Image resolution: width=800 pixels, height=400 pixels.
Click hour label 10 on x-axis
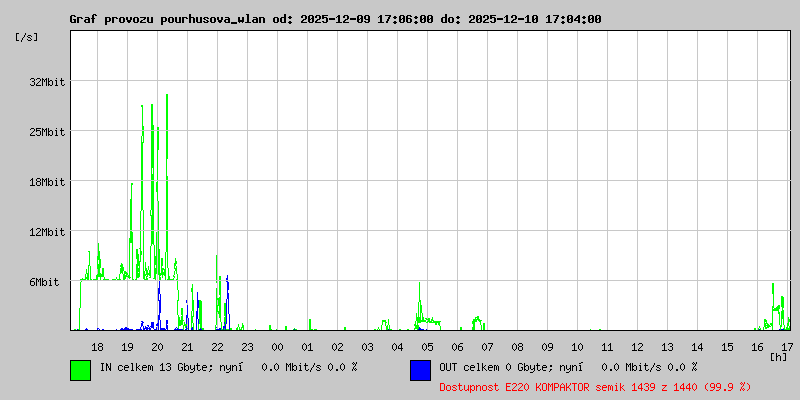point(578,347)
